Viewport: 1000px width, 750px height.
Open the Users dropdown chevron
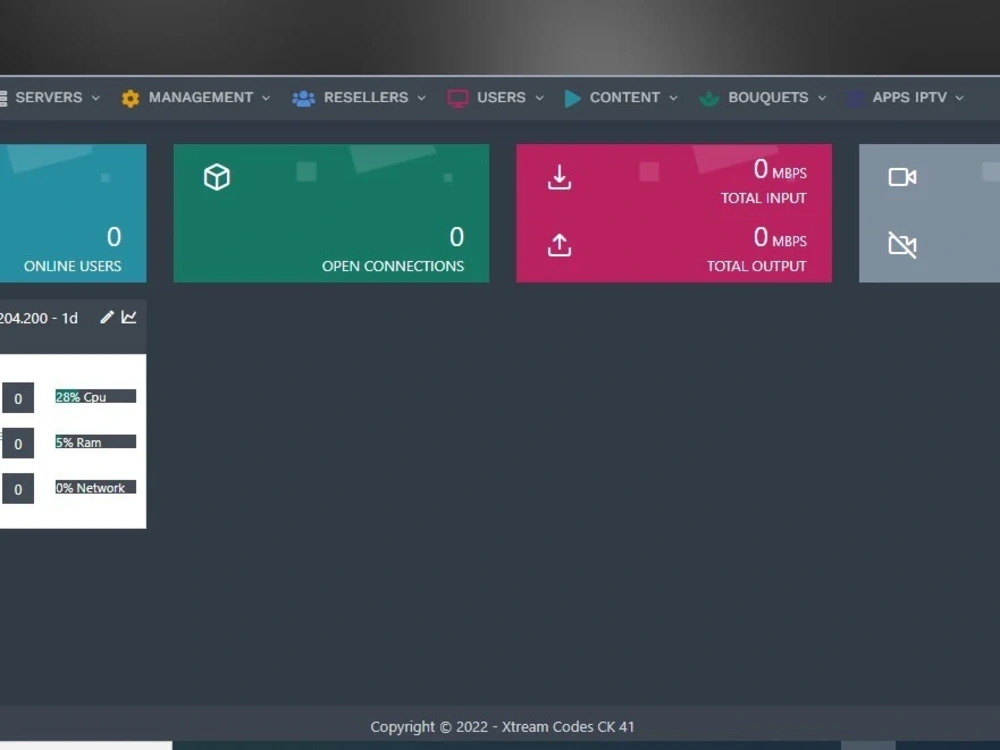540,98
